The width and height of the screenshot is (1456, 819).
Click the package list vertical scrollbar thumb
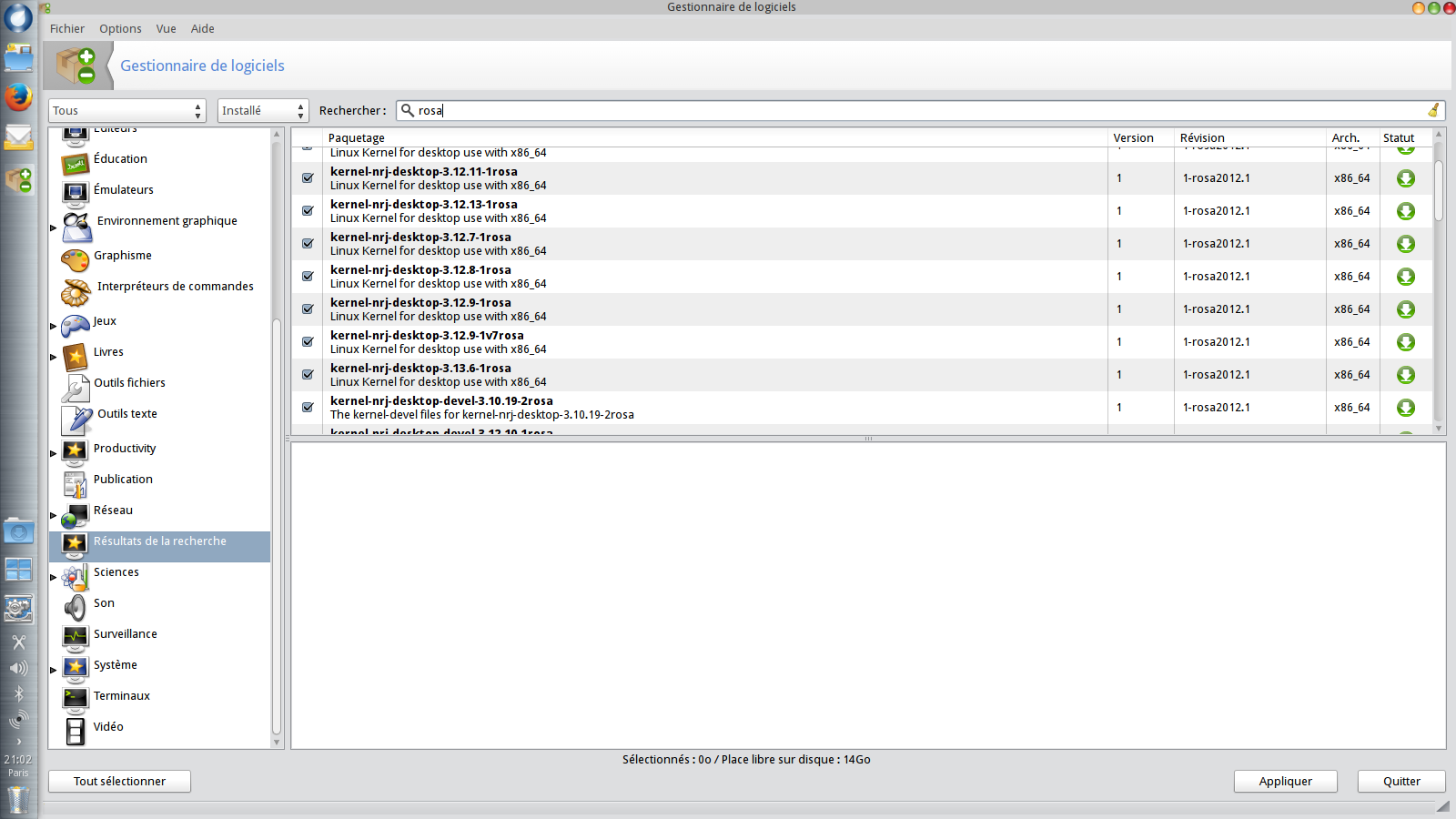1439,190
